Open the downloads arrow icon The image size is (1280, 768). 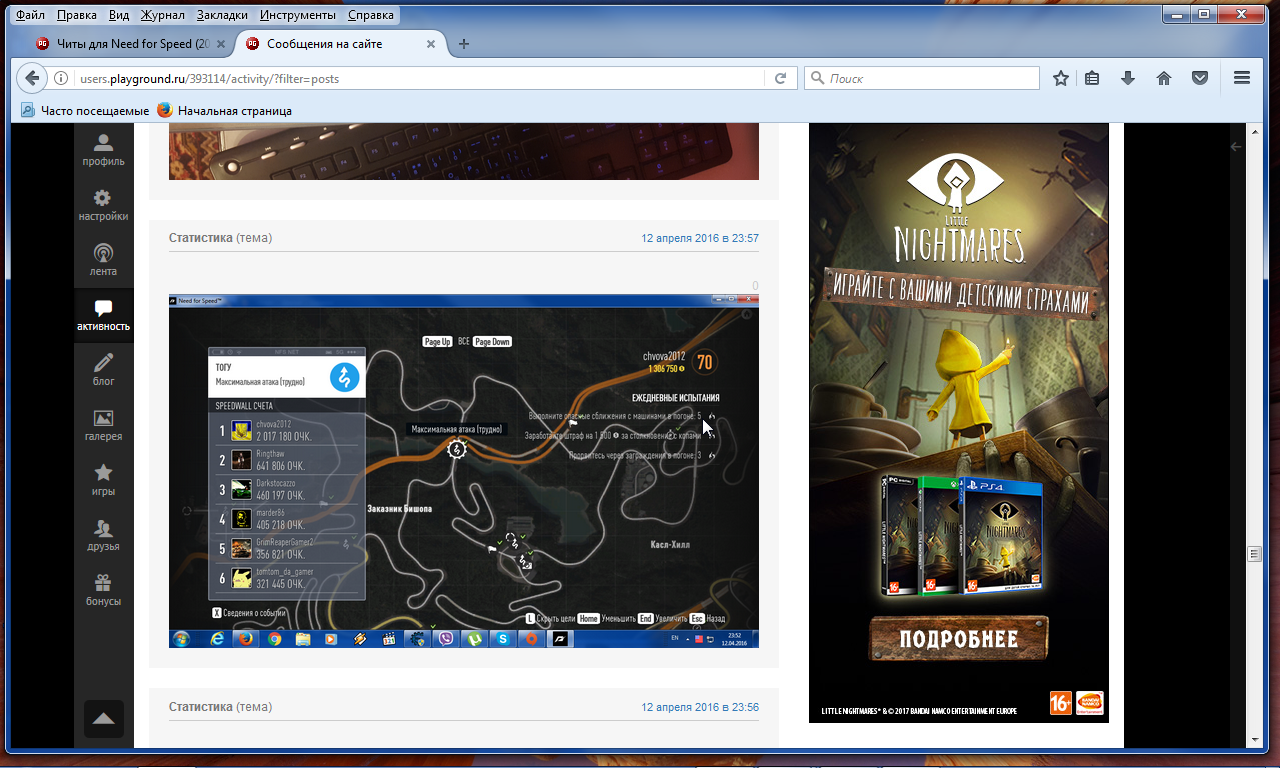click(1128, 78)
